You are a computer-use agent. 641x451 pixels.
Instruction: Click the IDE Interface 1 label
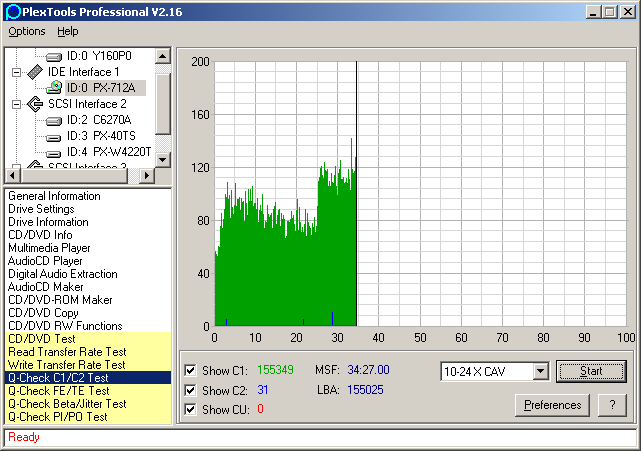tap(84, 72)
